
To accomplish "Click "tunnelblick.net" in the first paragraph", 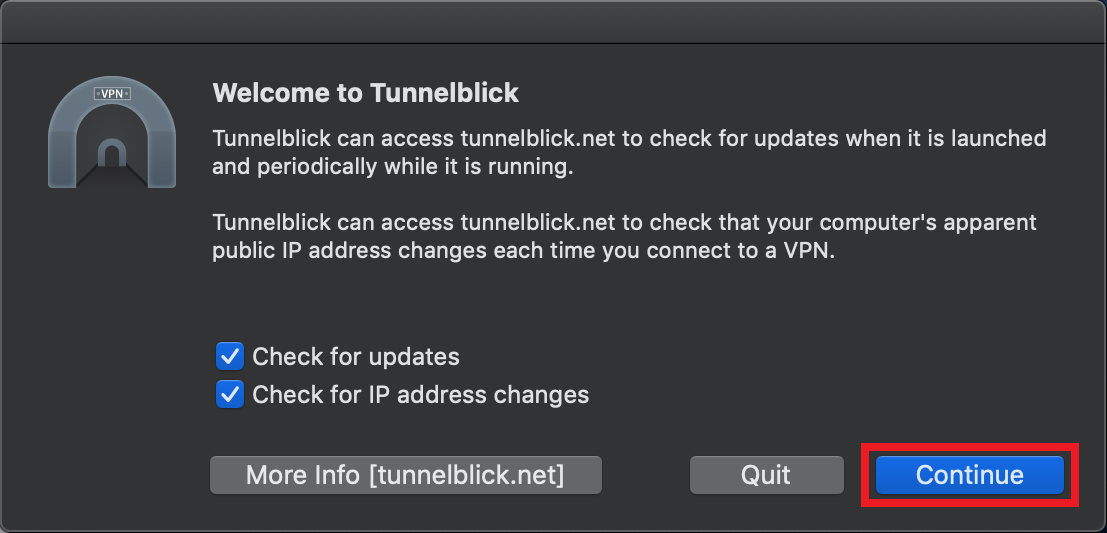I will coord(539,138).
